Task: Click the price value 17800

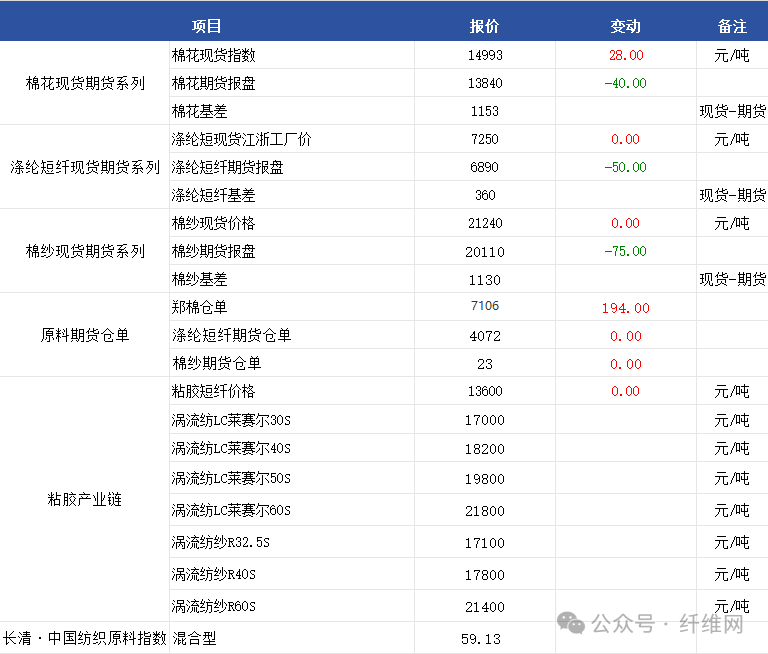Action: point(485,575)
